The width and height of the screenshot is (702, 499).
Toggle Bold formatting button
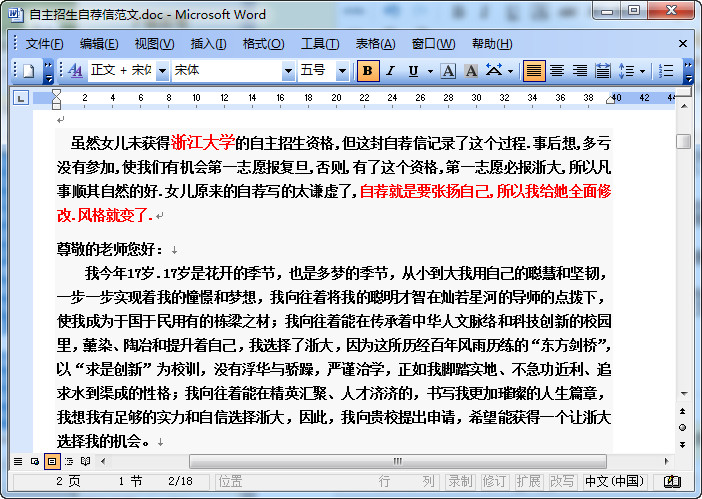(x=368, y=71)
